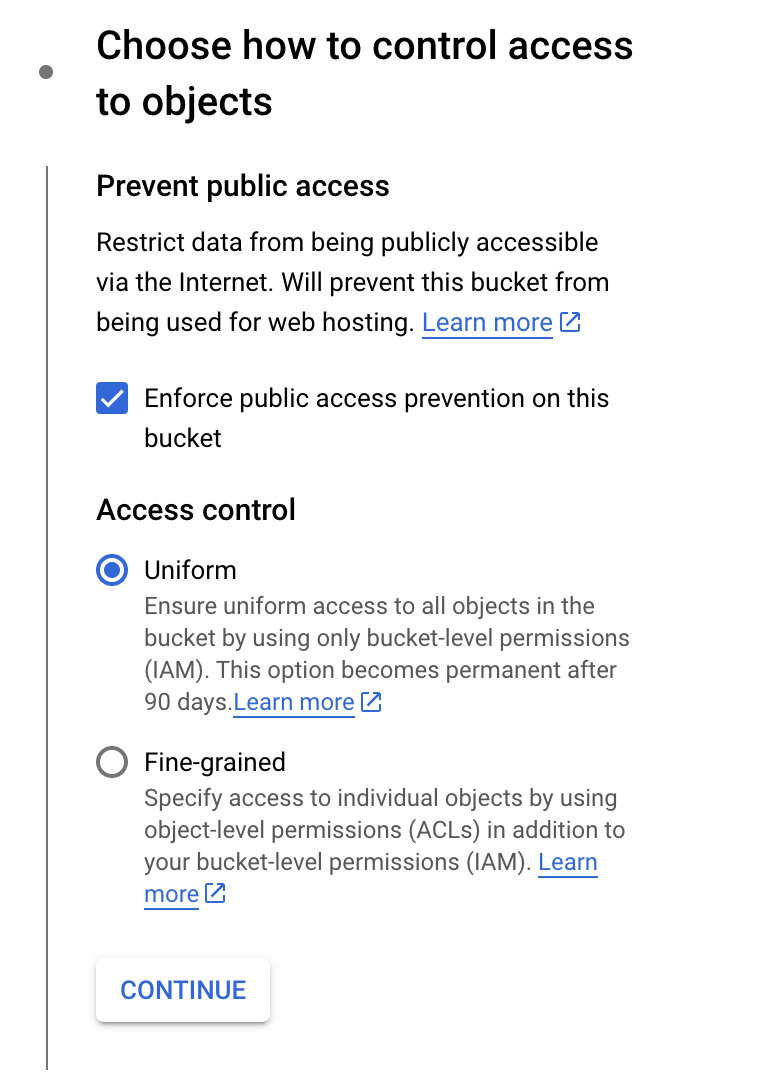Choose the Fine-grained radio button
Viewport: 760px width, 1090px height.
tap(112, 763)
